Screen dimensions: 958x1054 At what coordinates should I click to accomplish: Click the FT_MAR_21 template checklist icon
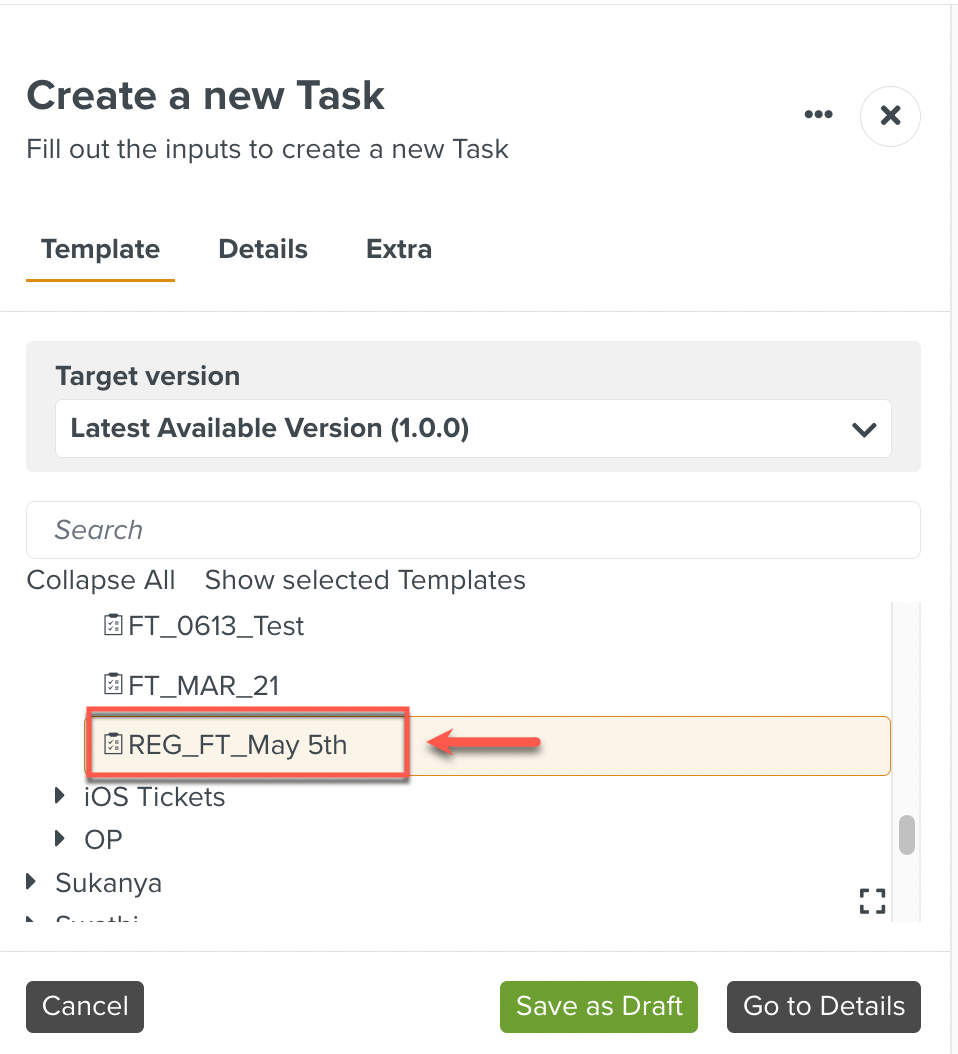coord(113,685)
